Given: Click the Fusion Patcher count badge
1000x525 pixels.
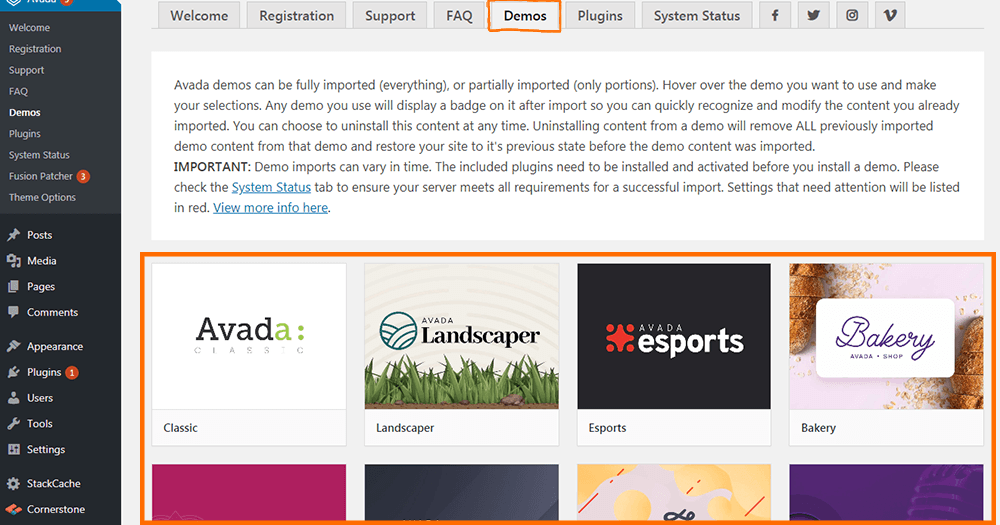Looking at the screenshot, I should 83,176.
